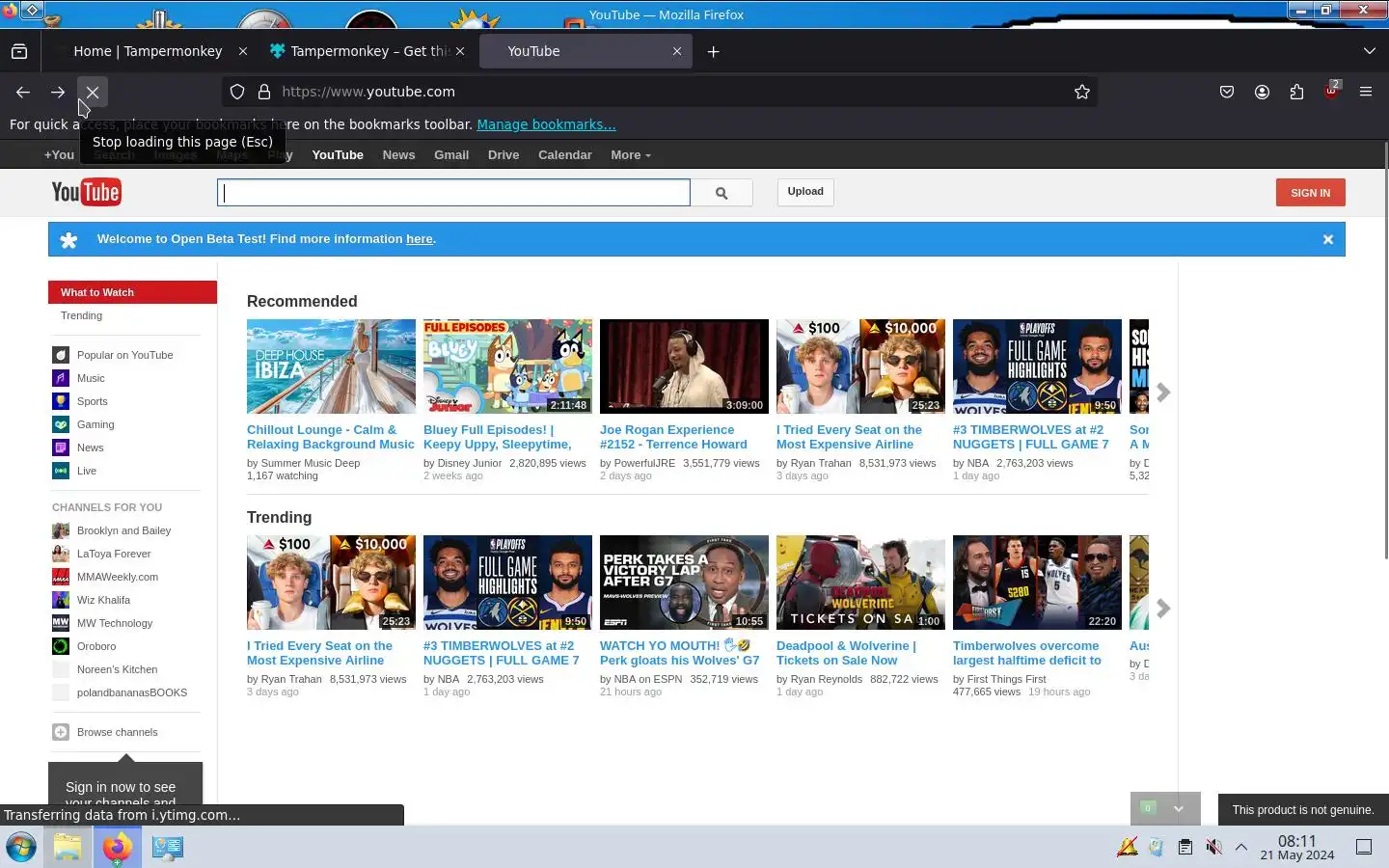1389x868 pixels.
Task: Open WATCH YO MOUTH video title
Action: click(679, 653)
